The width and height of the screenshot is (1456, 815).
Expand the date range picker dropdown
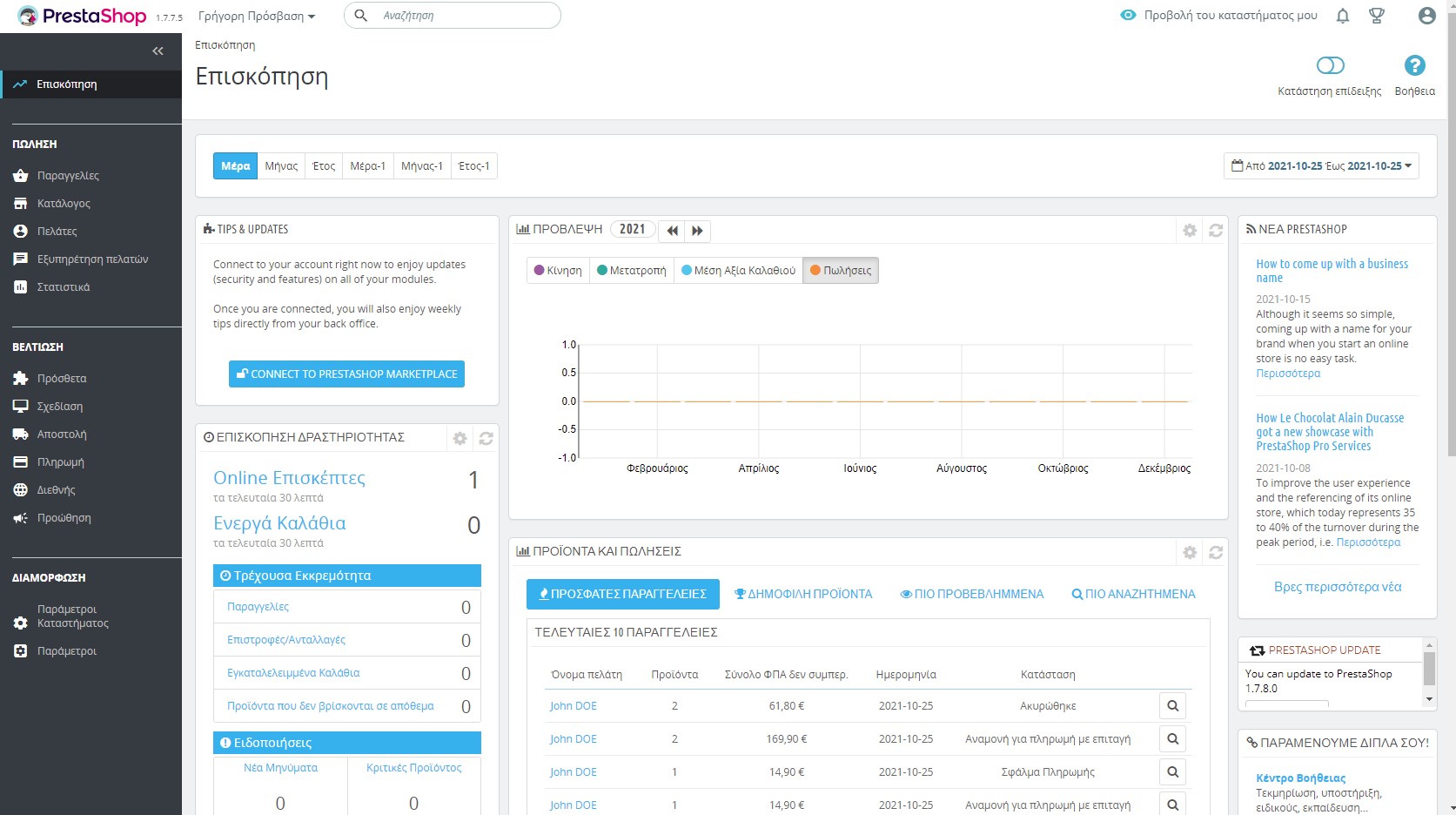coord(1321,166)
